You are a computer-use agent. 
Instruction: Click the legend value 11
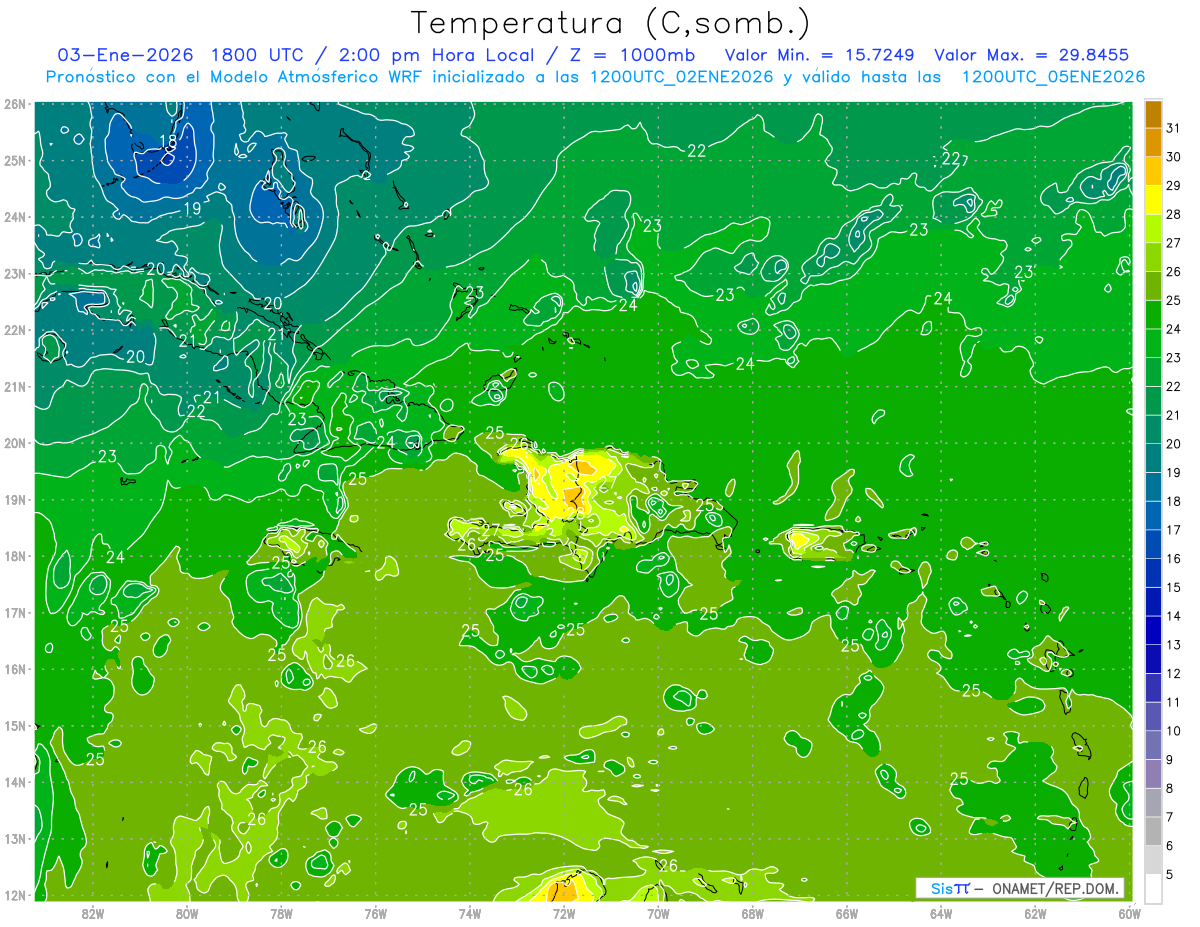pos(1173,702)
